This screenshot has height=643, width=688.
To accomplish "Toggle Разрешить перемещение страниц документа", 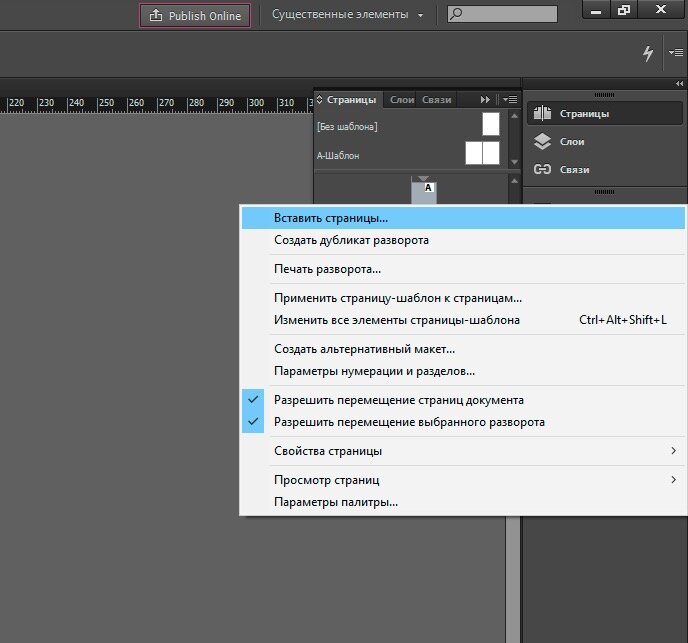I will tap(463, 400).
